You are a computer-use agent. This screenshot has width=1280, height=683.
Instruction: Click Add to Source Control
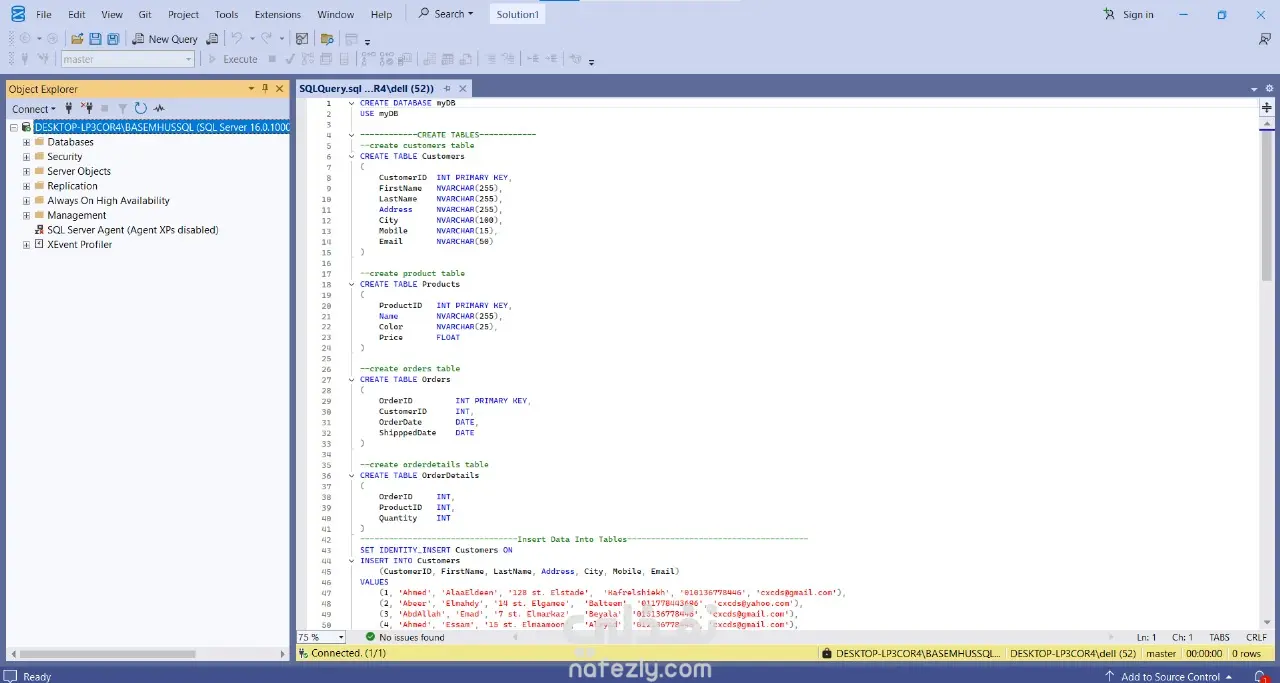click(1170, 677)
